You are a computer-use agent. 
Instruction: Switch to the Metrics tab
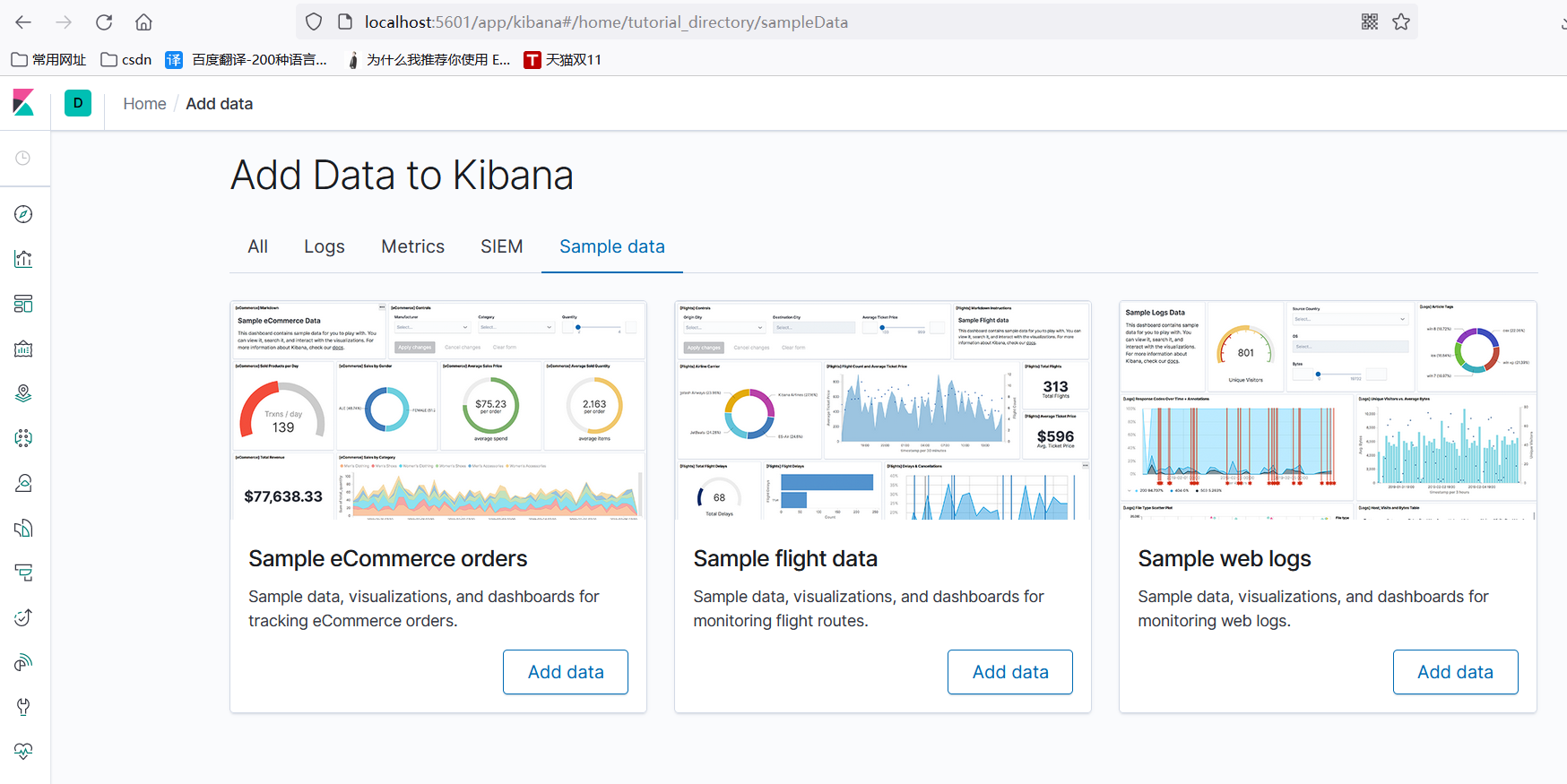[x=413, y=246]
